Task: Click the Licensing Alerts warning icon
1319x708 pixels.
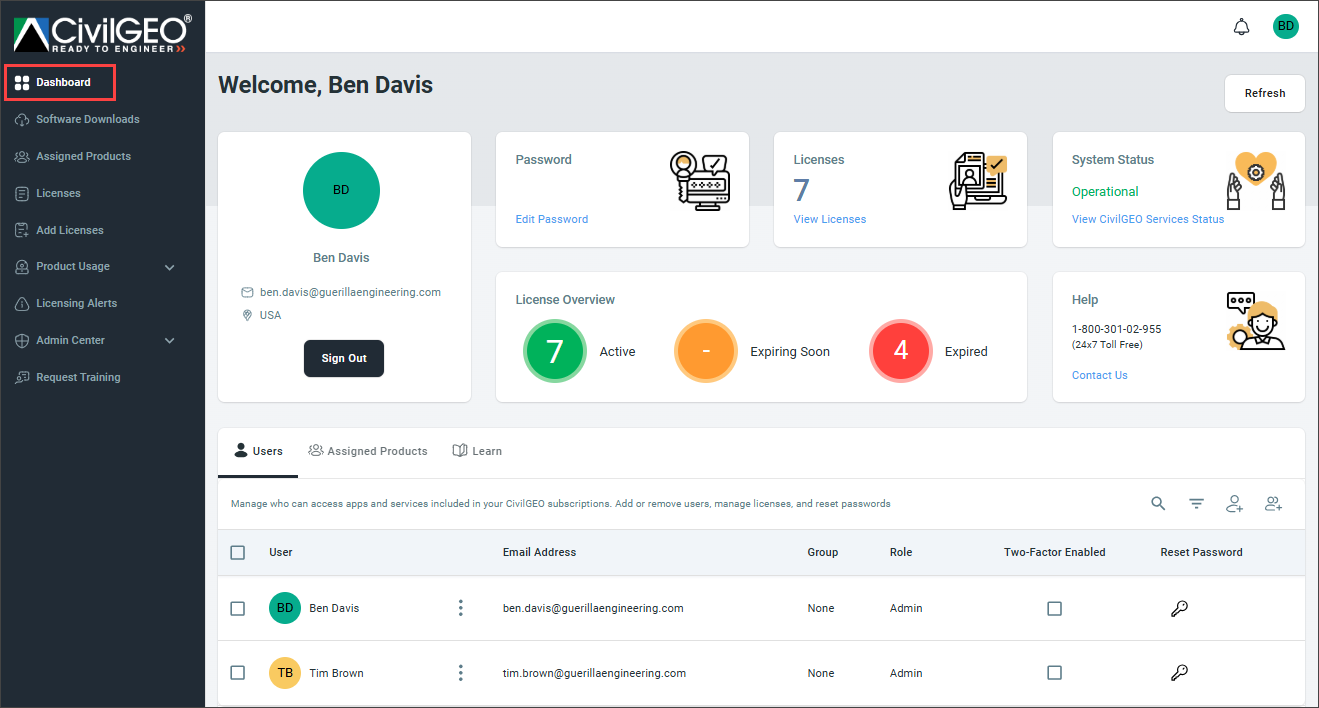Action: tap(22, 304)
